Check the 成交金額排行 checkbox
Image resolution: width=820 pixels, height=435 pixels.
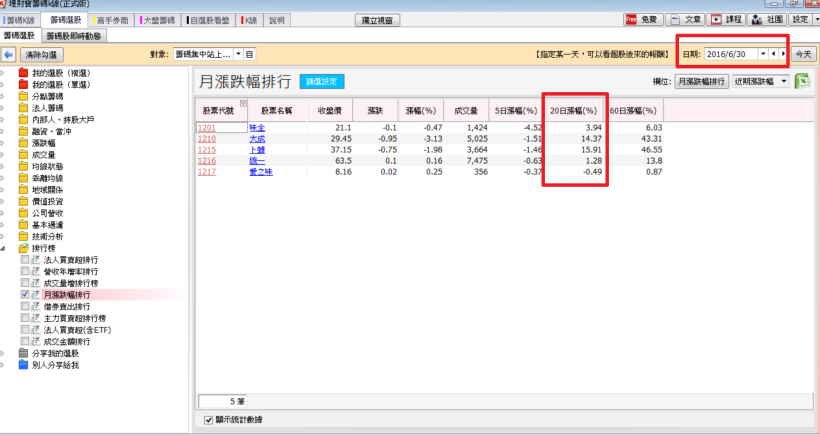point(25,341)
